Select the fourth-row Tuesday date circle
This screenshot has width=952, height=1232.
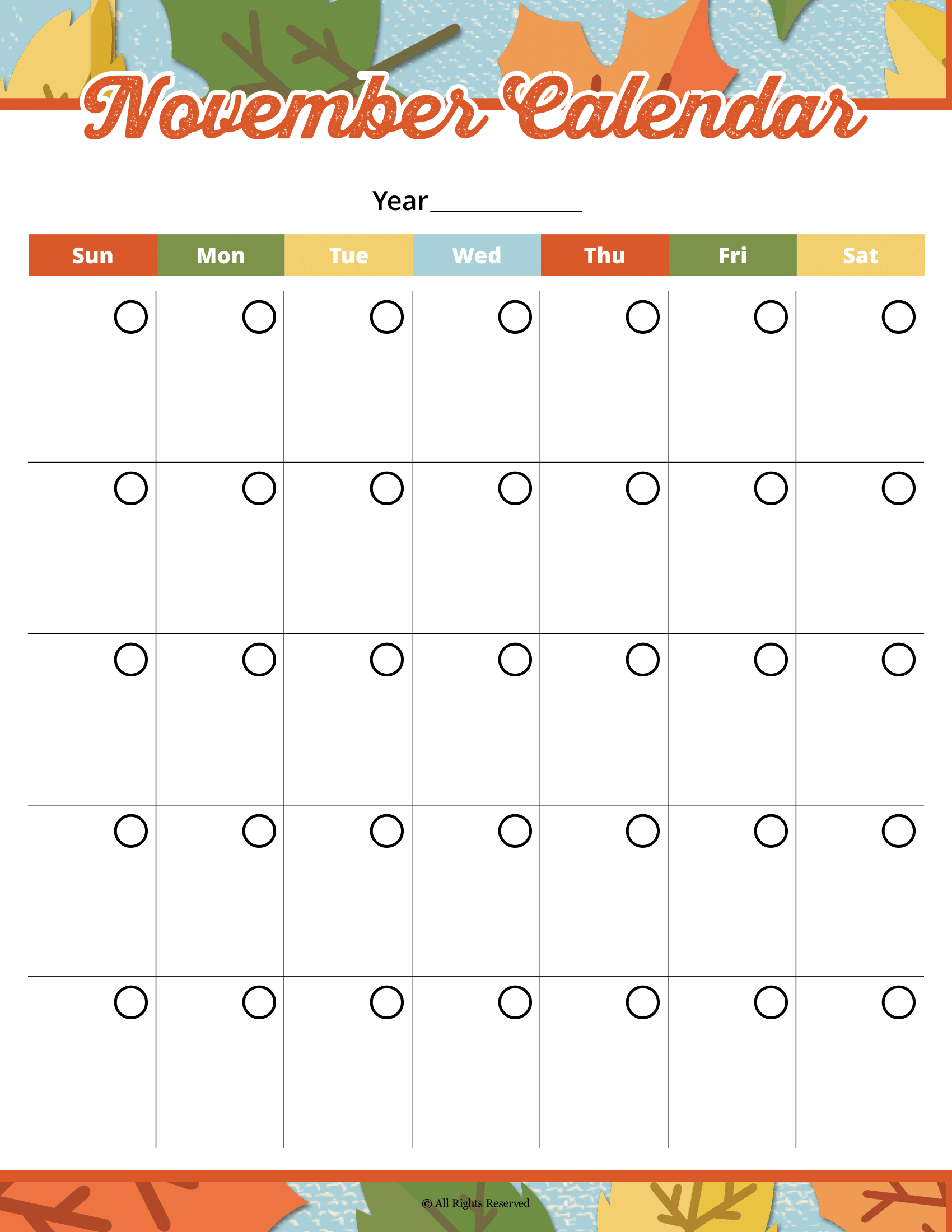pyautogui.click(x=387, y=831)
